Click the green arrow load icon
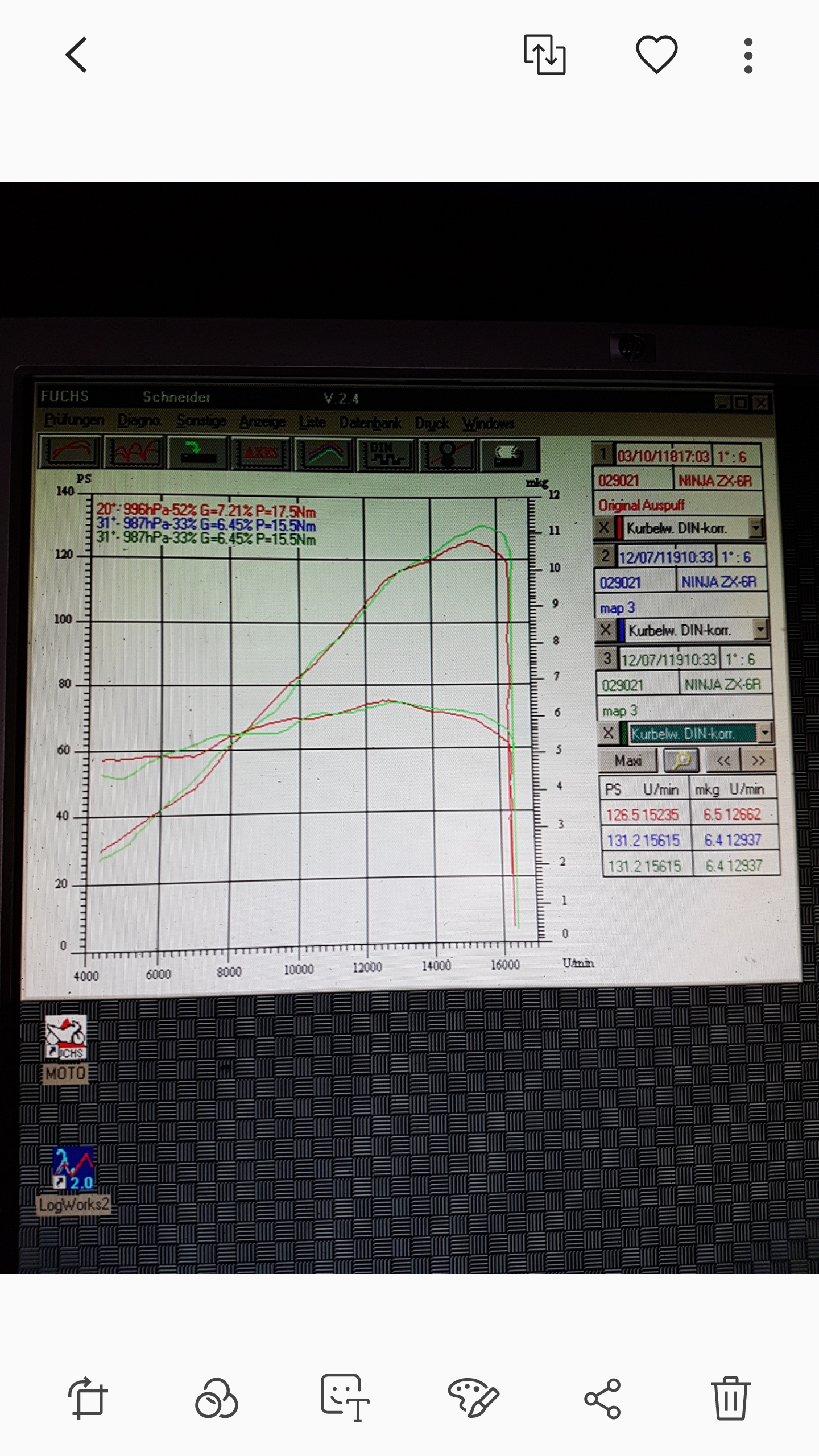The image size is (819, 1456). click(197, 453)
